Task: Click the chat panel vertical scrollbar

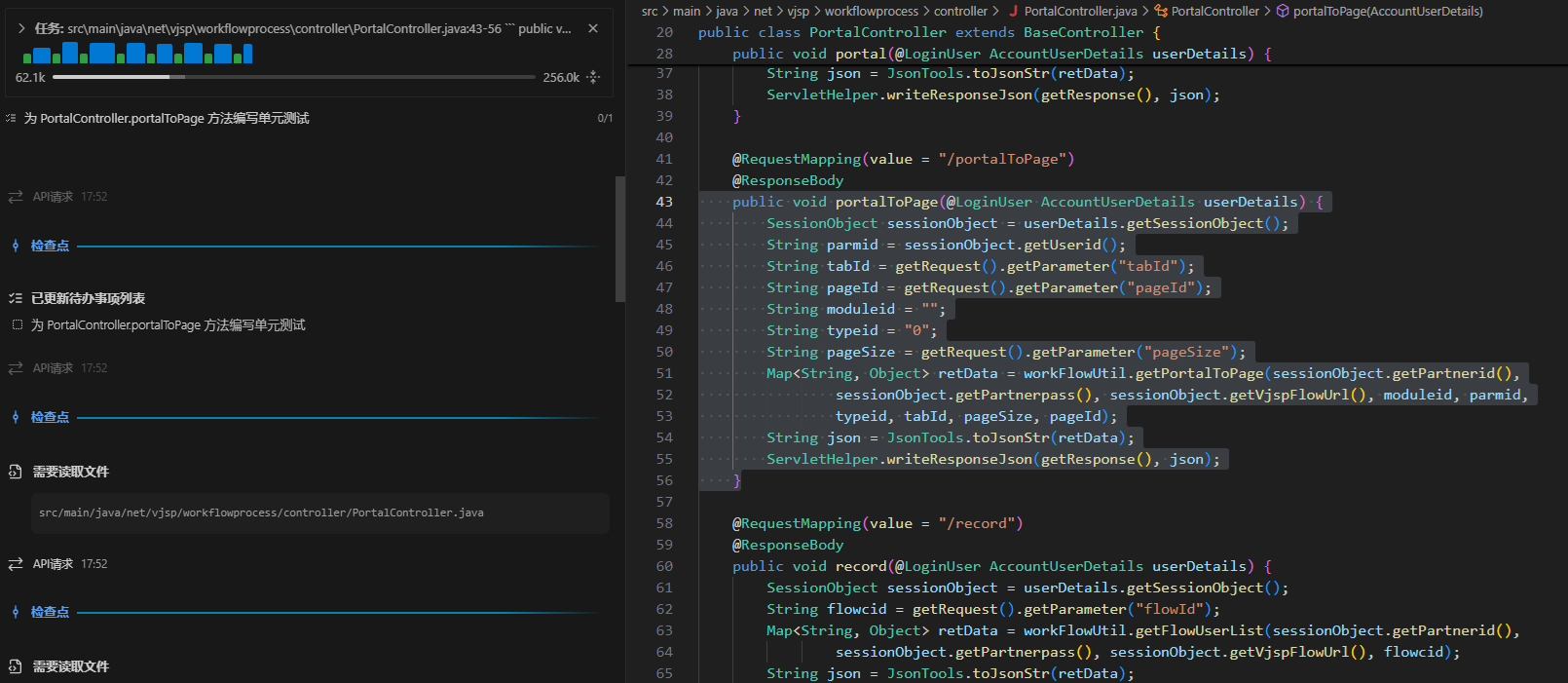Action: point(619,239)
